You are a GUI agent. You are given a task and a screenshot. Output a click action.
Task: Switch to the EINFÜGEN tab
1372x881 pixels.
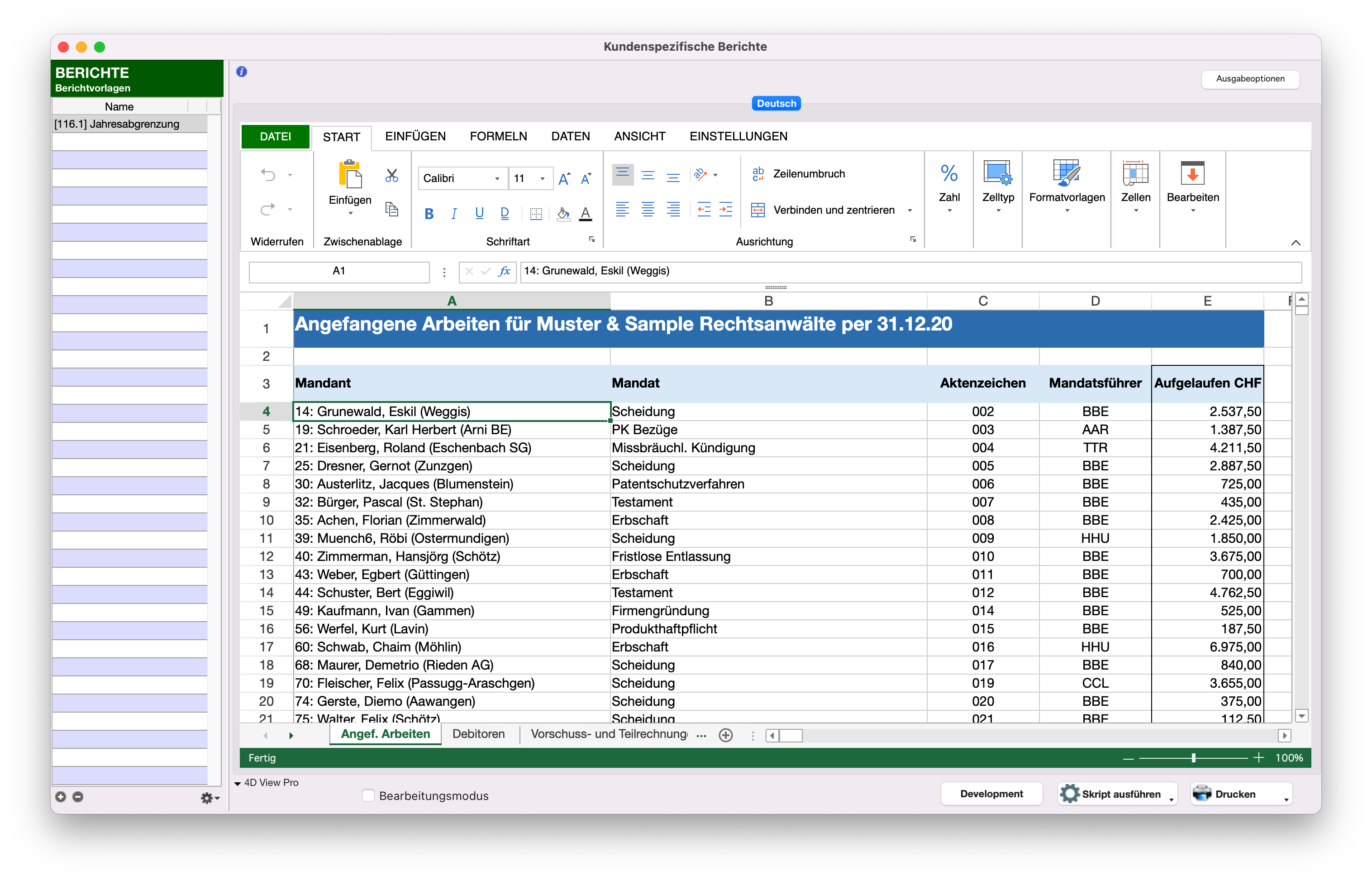[x=415, y=136]
